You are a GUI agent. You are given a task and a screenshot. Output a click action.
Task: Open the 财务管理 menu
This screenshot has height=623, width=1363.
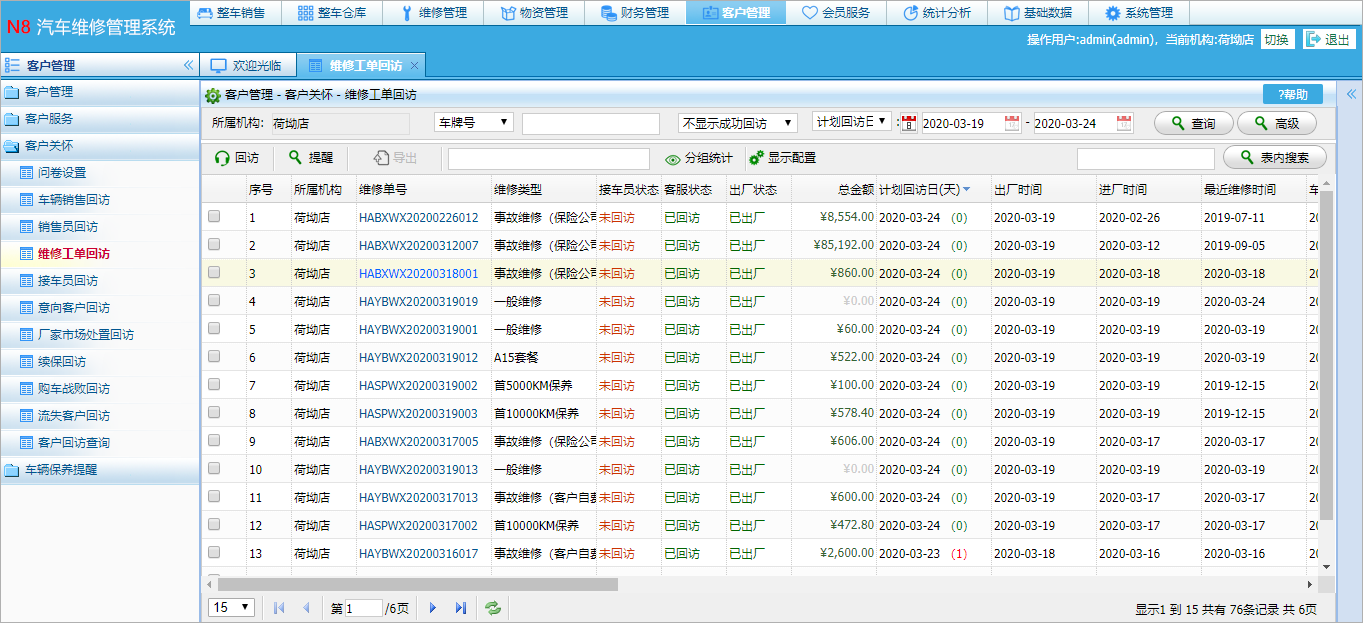point(635,13)
